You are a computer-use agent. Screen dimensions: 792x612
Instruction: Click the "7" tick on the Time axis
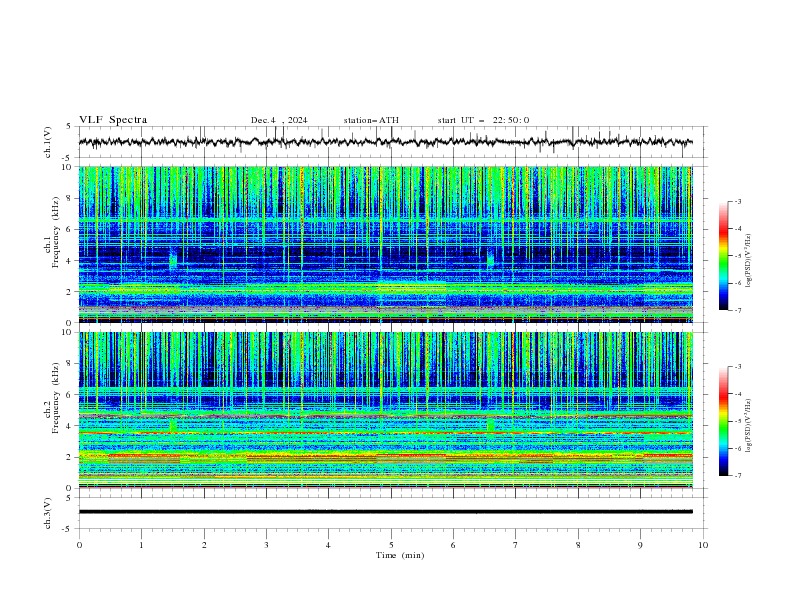coord(516,545)
